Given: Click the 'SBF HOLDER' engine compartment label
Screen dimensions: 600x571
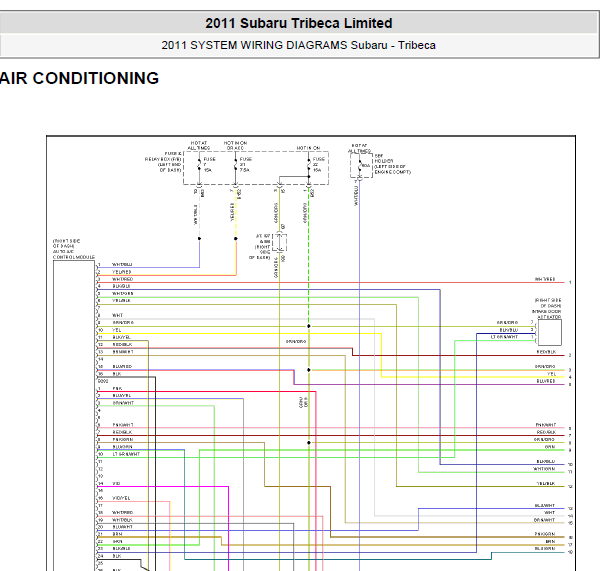Looking at the screenshot, I should (x=392, y=164).
